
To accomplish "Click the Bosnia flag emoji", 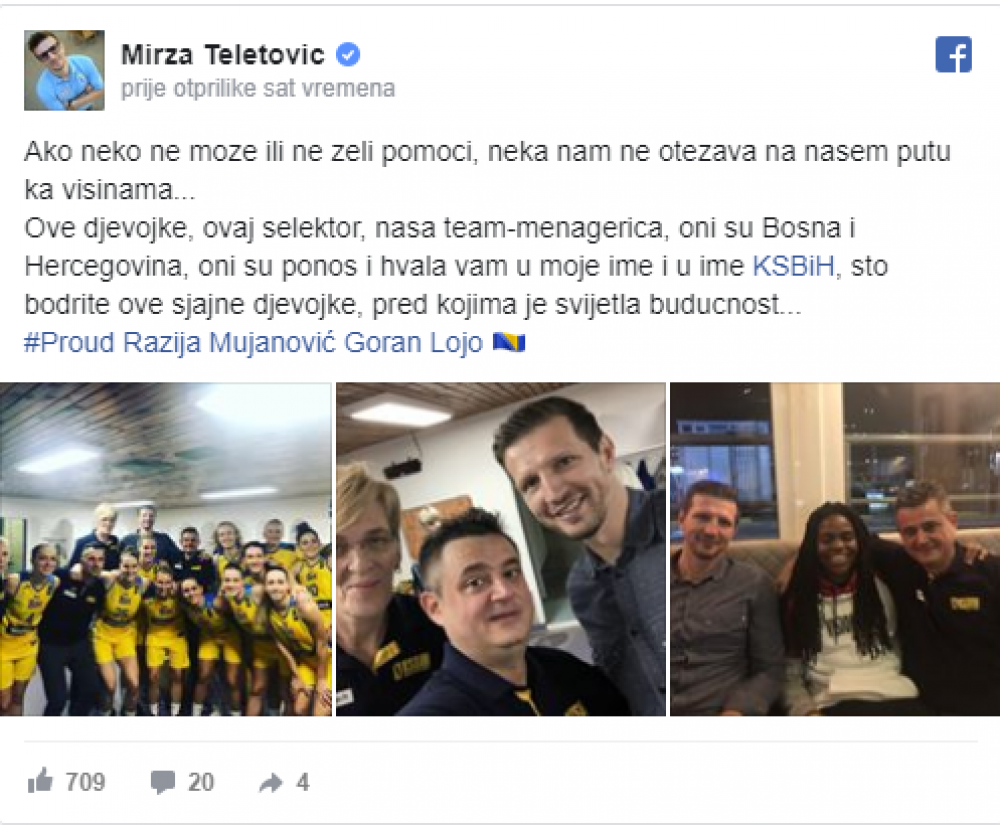I will (509, 343).
